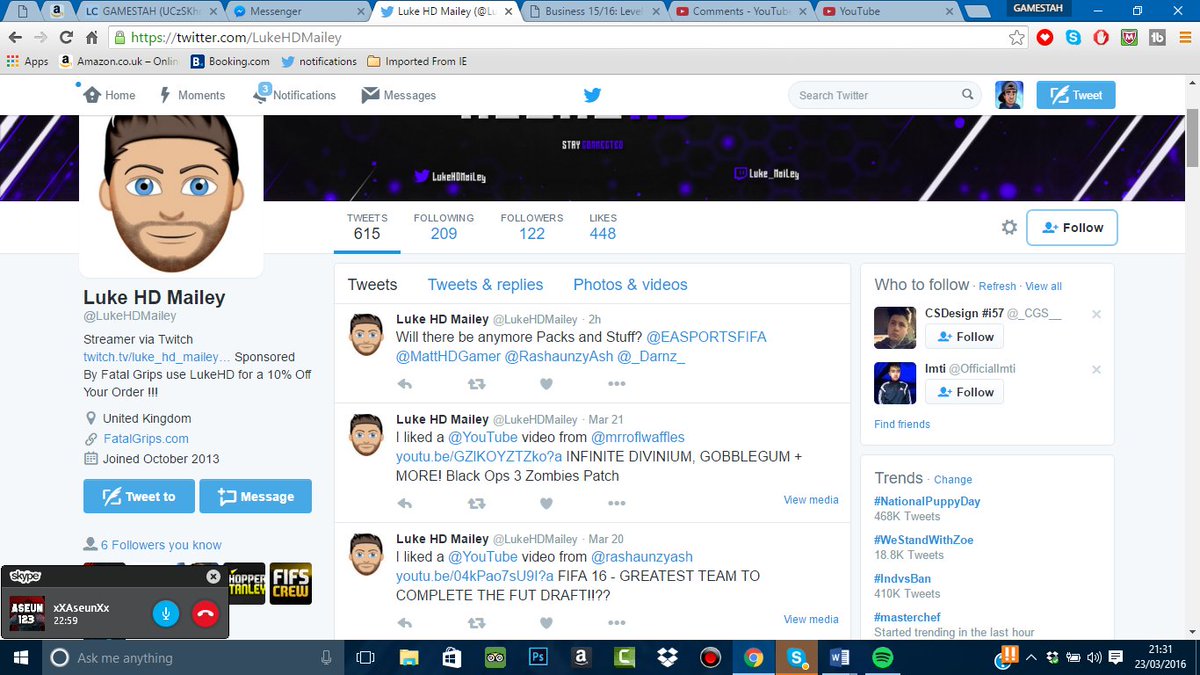View all Who to follow suggestions
Viewport: 1200px width, 675px height.
(x=1043, y=286)
